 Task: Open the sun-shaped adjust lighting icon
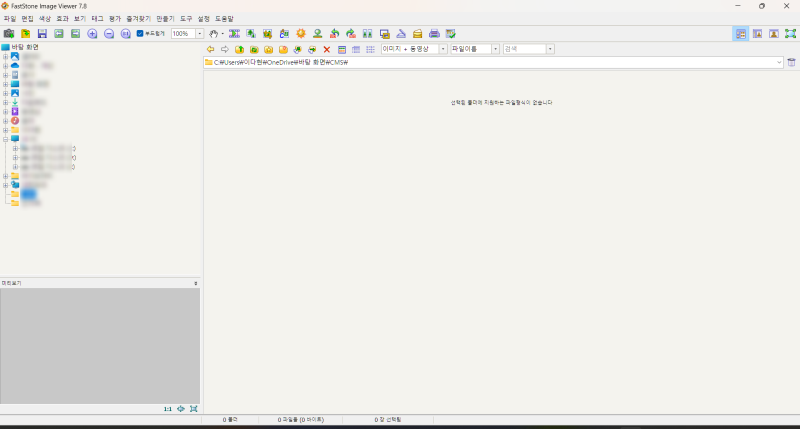pyautogui.click(x=301, y=34)
